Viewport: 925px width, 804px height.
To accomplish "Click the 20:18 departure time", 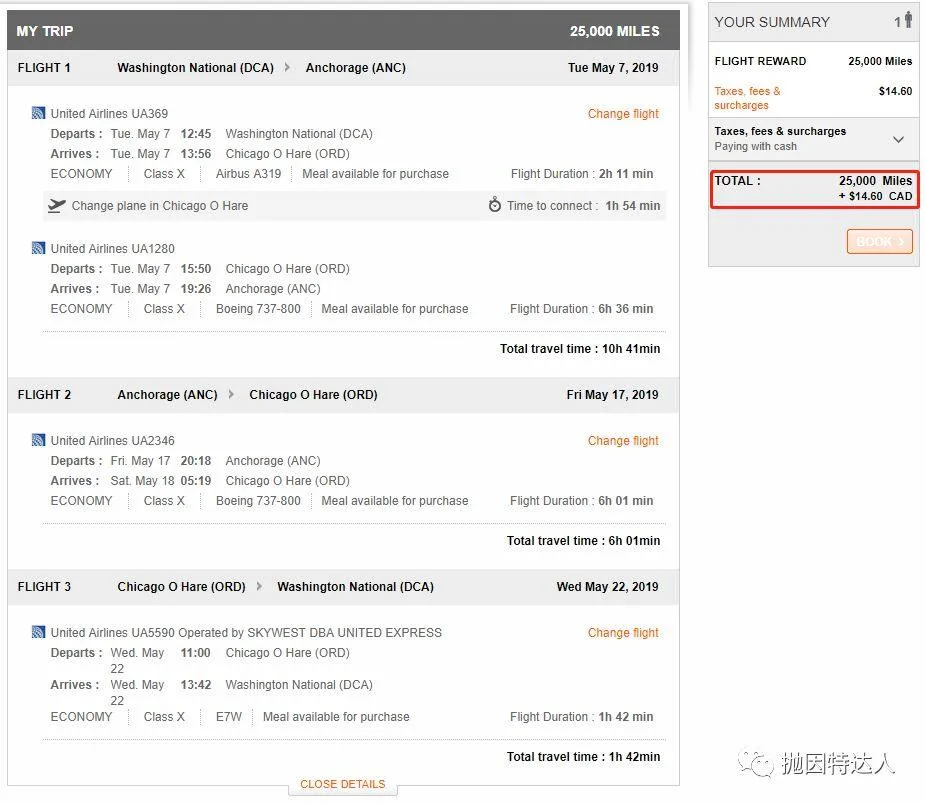I will [196, 461].
